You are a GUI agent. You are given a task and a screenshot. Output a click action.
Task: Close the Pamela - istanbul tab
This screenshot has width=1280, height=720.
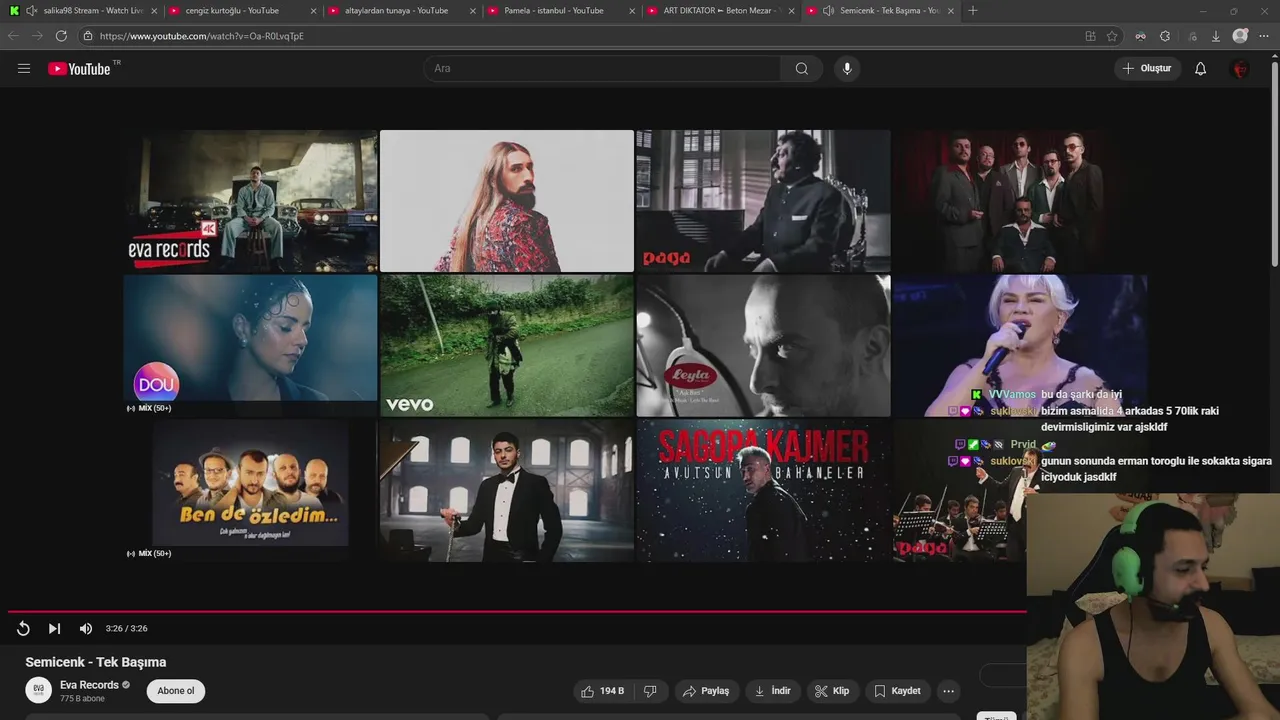point(632,11)
